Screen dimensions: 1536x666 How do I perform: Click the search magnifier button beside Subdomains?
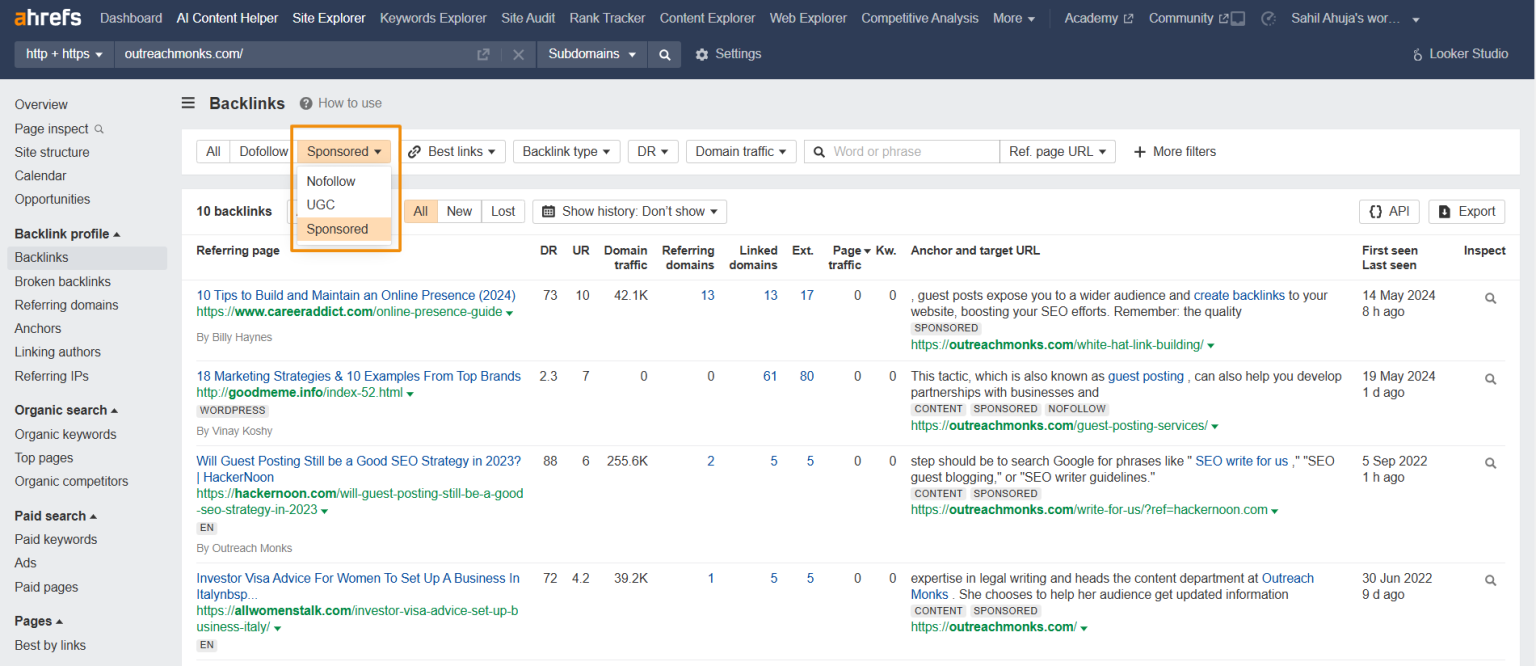[664, 54]
